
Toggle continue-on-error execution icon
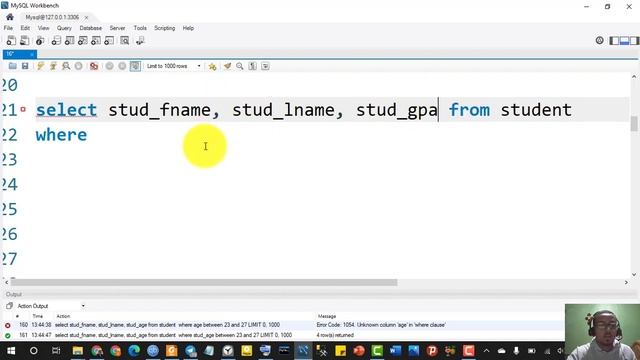(x=94, y=66)
